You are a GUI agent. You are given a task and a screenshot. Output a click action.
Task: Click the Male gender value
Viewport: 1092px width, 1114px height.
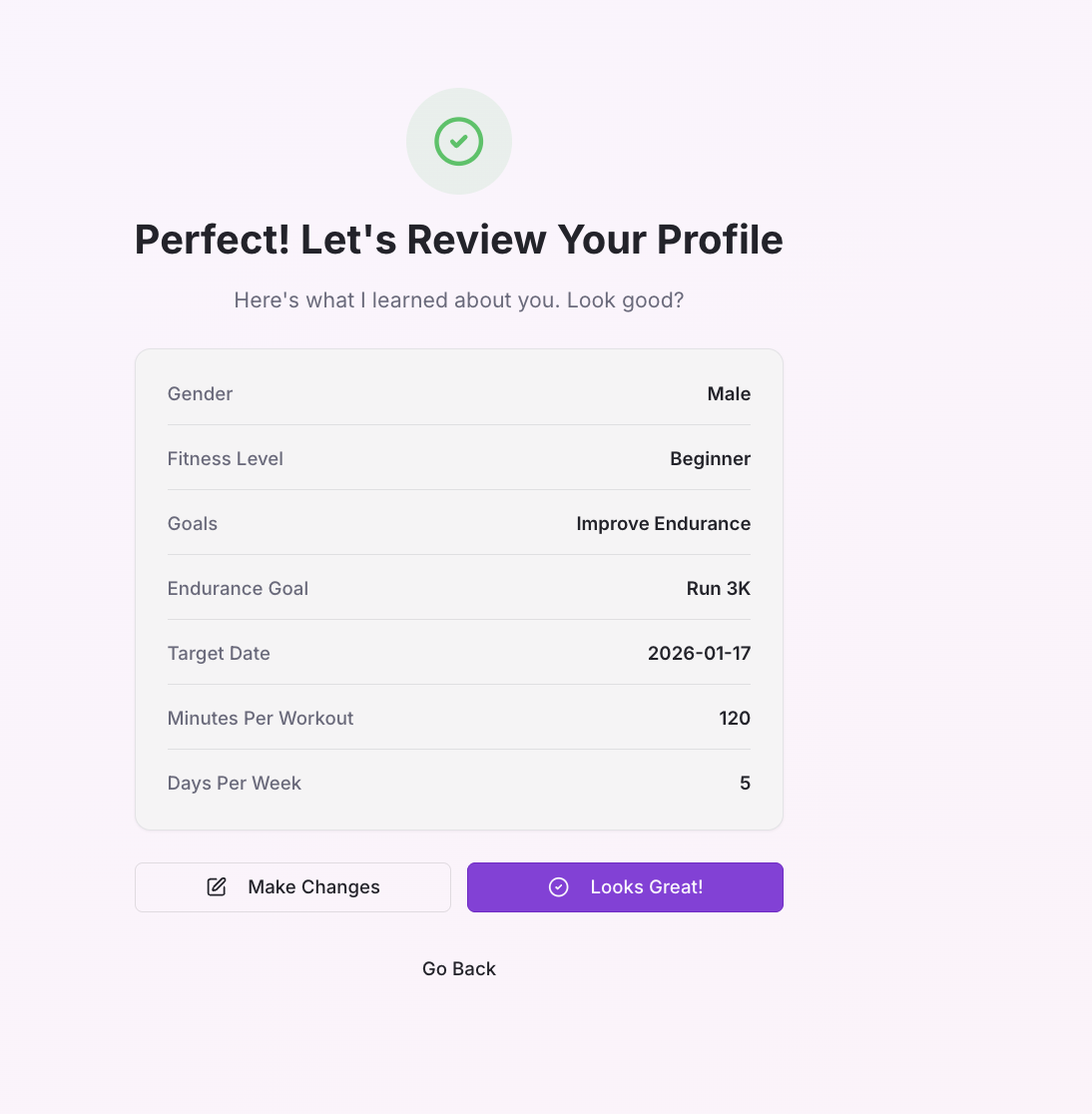click(729, 393)
